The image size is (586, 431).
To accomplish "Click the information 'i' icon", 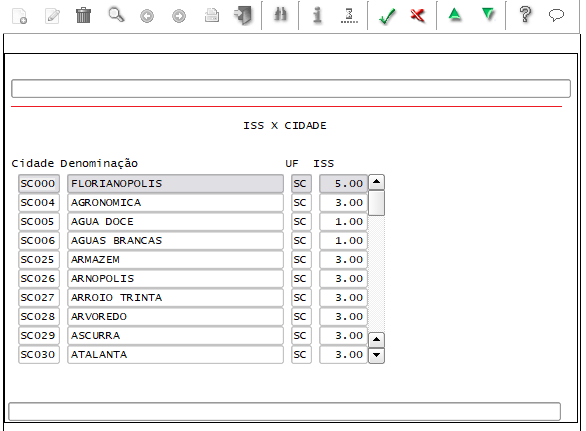I will coord(317,15).
